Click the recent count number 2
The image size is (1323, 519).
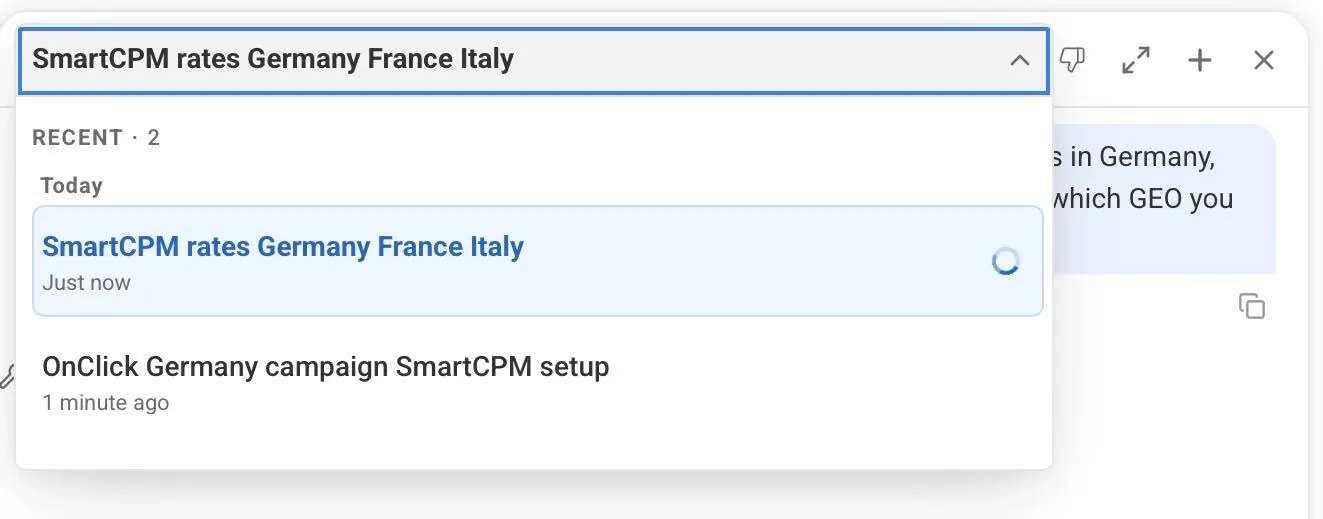click(x=153, y=138)
